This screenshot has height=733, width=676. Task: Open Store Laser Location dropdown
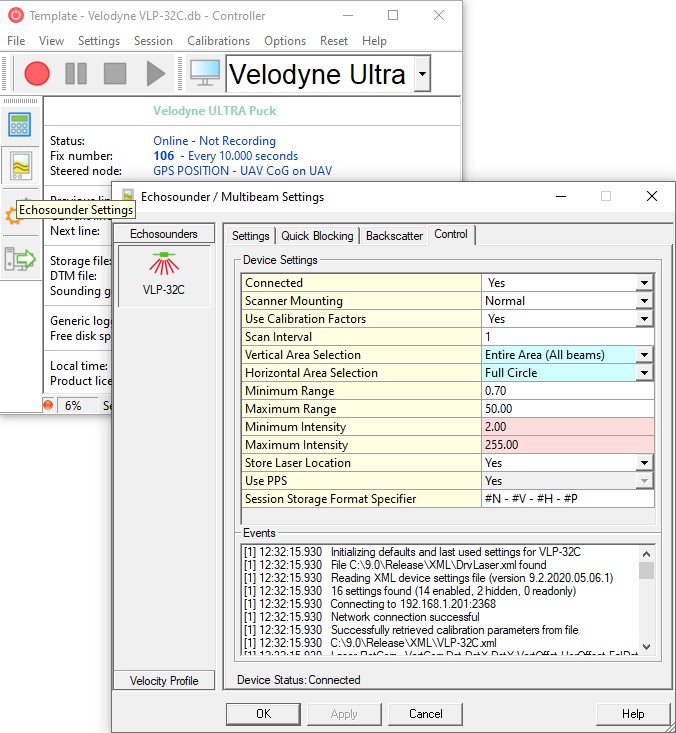pyautogui.click(x=645, y=463)
